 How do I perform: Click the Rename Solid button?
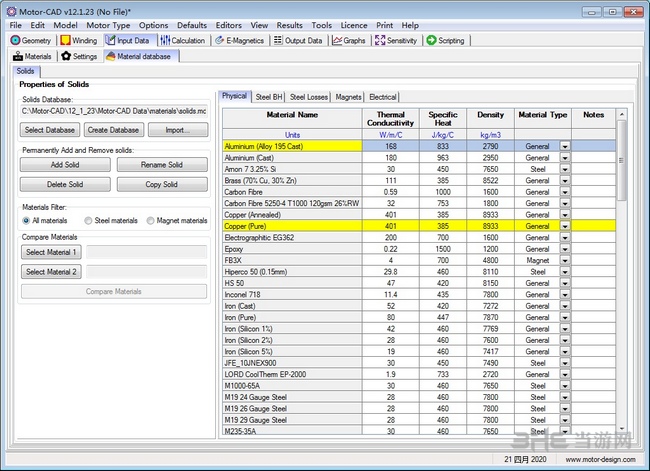pos(162,165)
